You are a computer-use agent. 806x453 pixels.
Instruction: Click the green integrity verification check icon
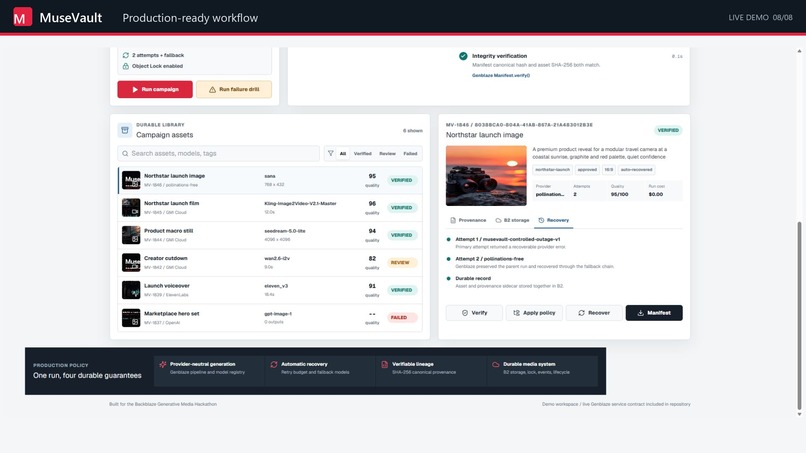[463, 56]
